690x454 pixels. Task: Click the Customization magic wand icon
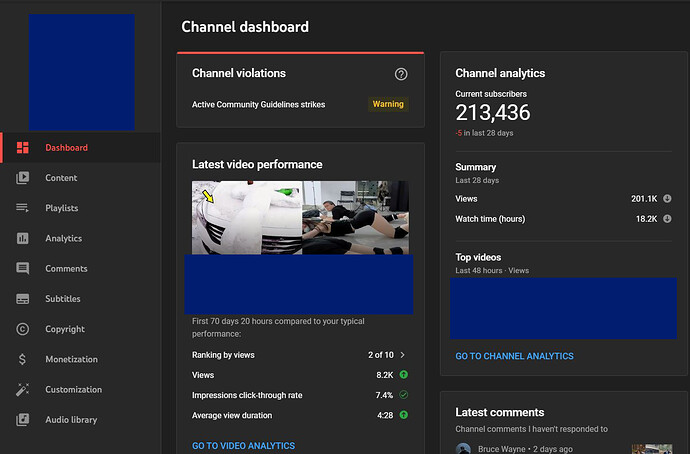pyautogui.click(x=22, y=389)
